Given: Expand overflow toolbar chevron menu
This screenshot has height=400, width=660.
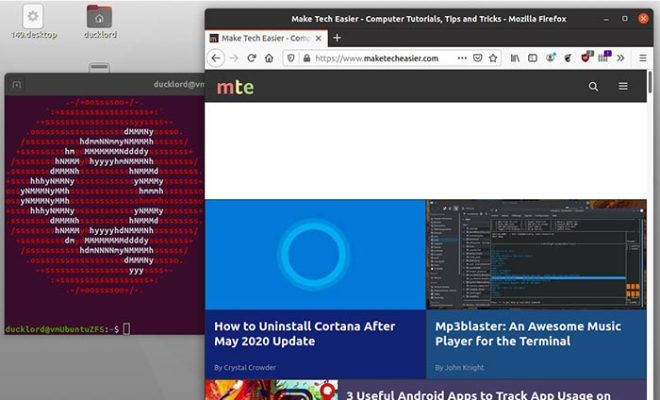Looking at the screenshot, I should pos(620,58).
